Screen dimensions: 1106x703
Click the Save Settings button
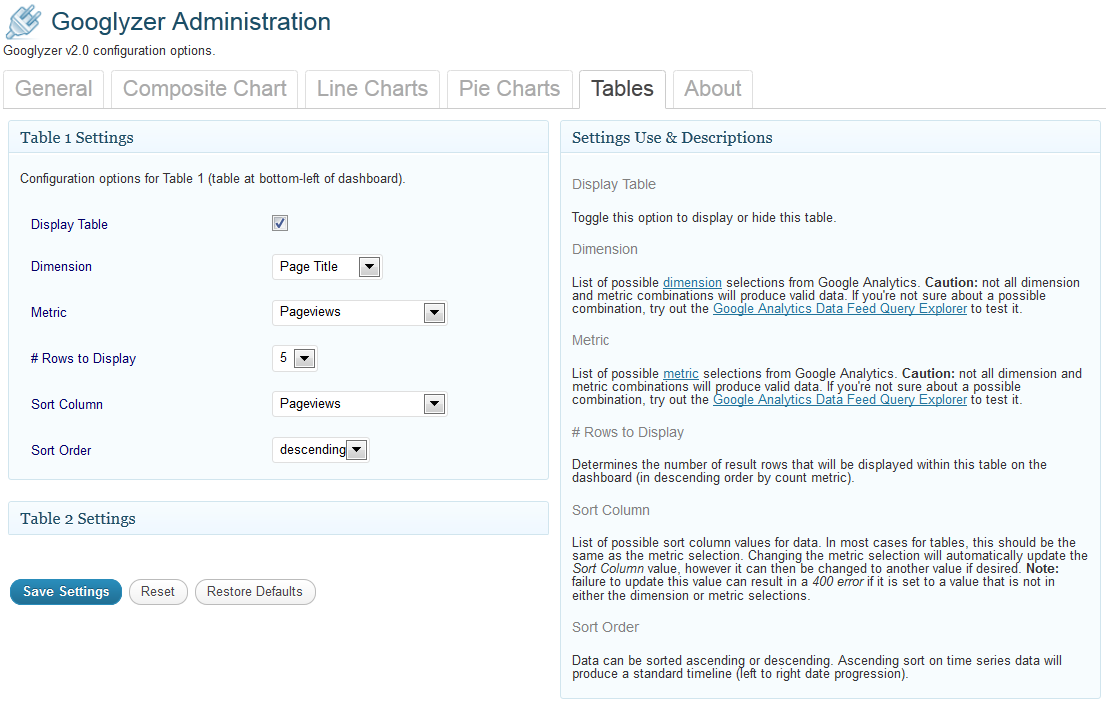pos(66,592)
